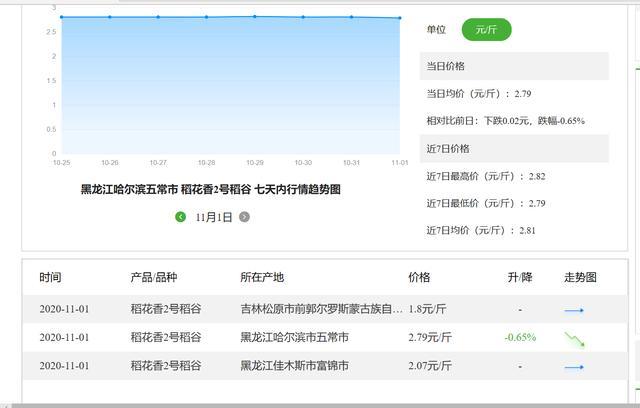The image size is (640, 408).
Task: Click the green previous-date arrow
Action: (x=181, y=216)
